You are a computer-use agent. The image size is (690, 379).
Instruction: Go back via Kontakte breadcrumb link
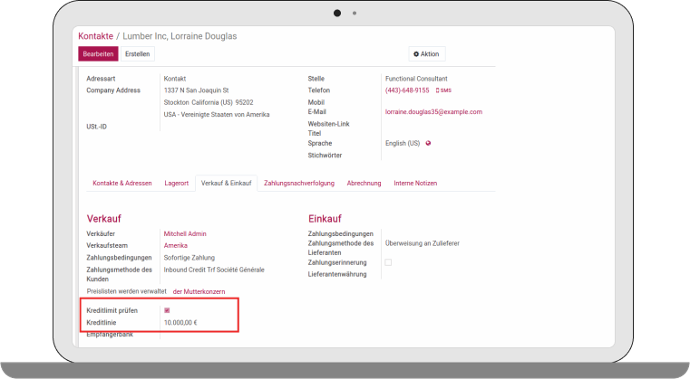click(96, 36)
